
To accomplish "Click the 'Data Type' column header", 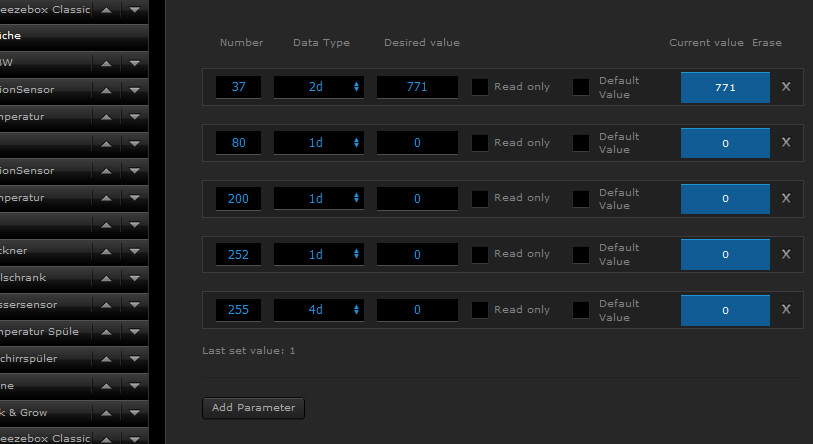I will (321, 43).
